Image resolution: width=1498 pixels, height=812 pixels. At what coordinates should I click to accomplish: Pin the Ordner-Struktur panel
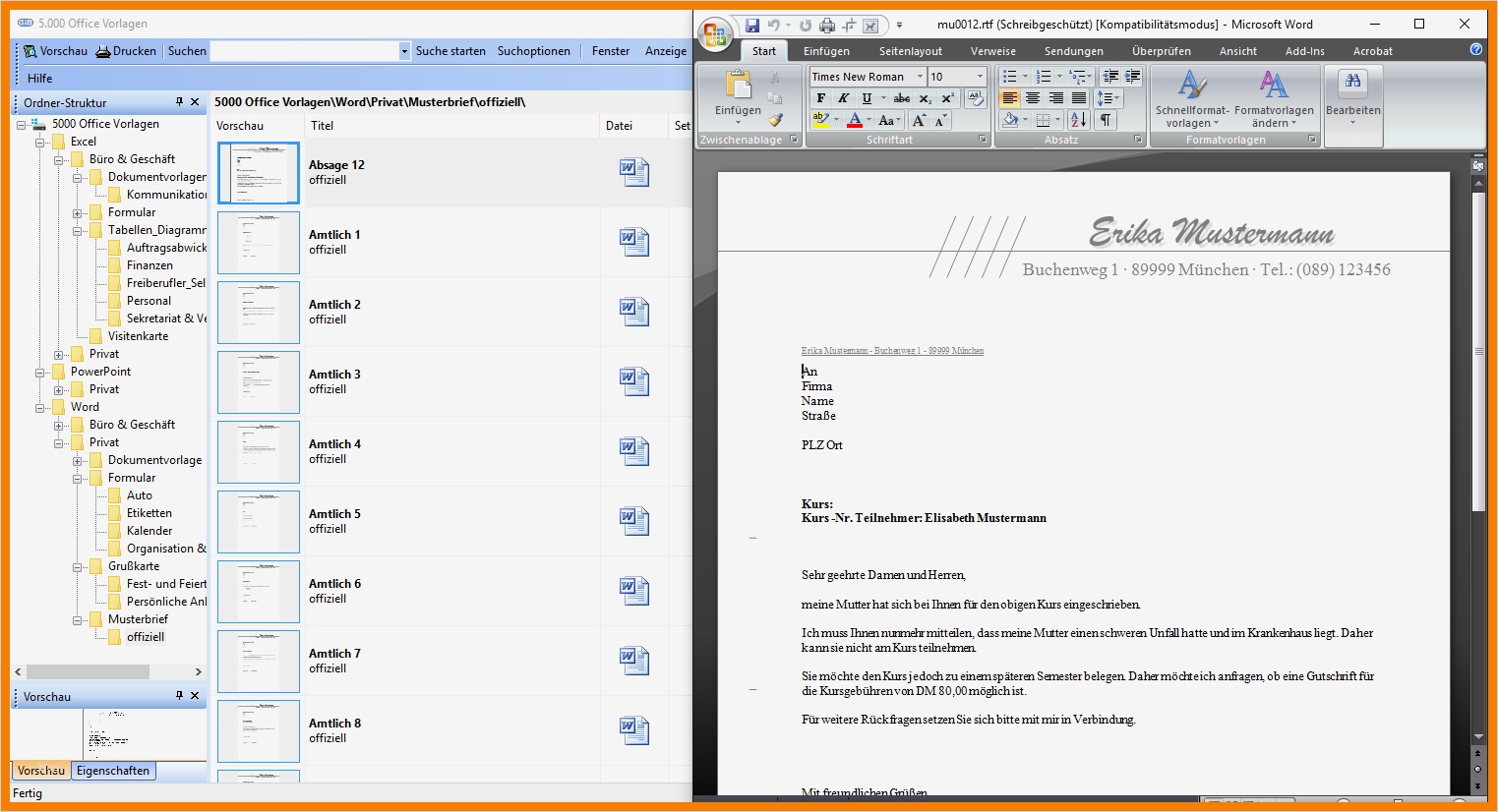[179, 102]
